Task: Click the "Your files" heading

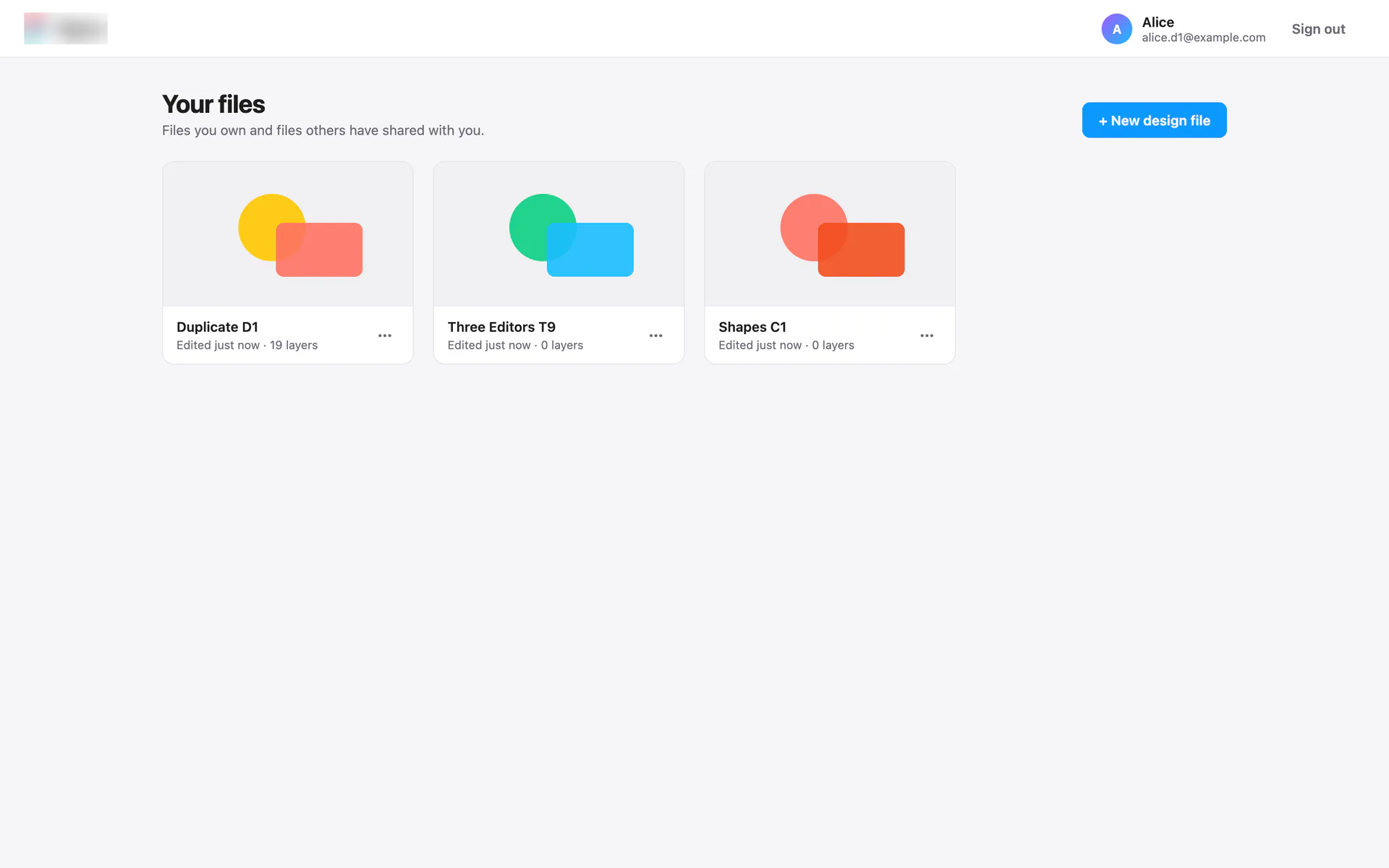Action: point(213,104)
